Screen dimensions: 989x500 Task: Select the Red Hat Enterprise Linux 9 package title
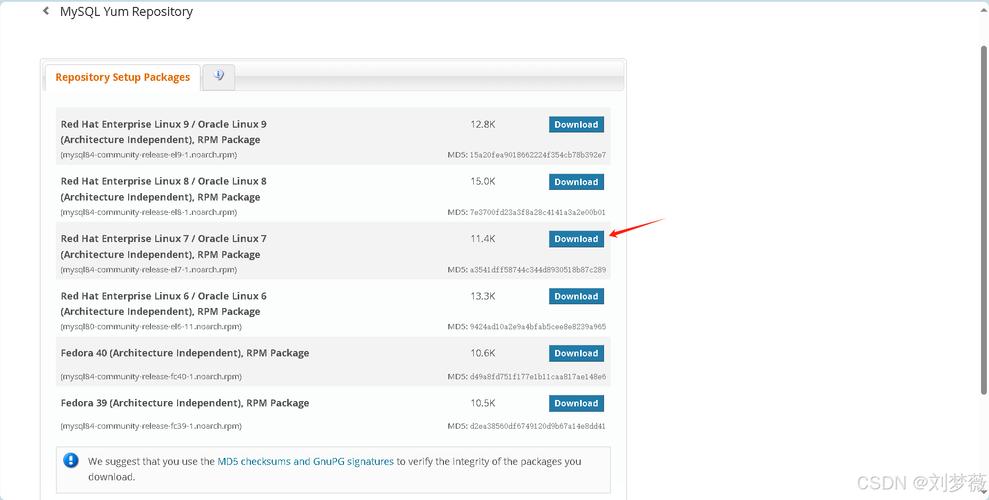163,132
